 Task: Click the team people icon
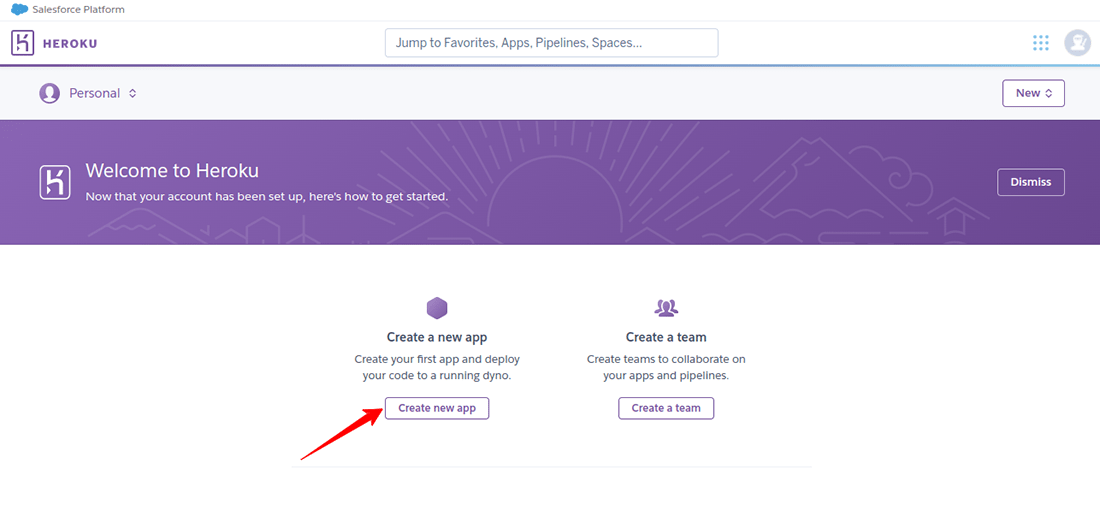tap(666, 308)
